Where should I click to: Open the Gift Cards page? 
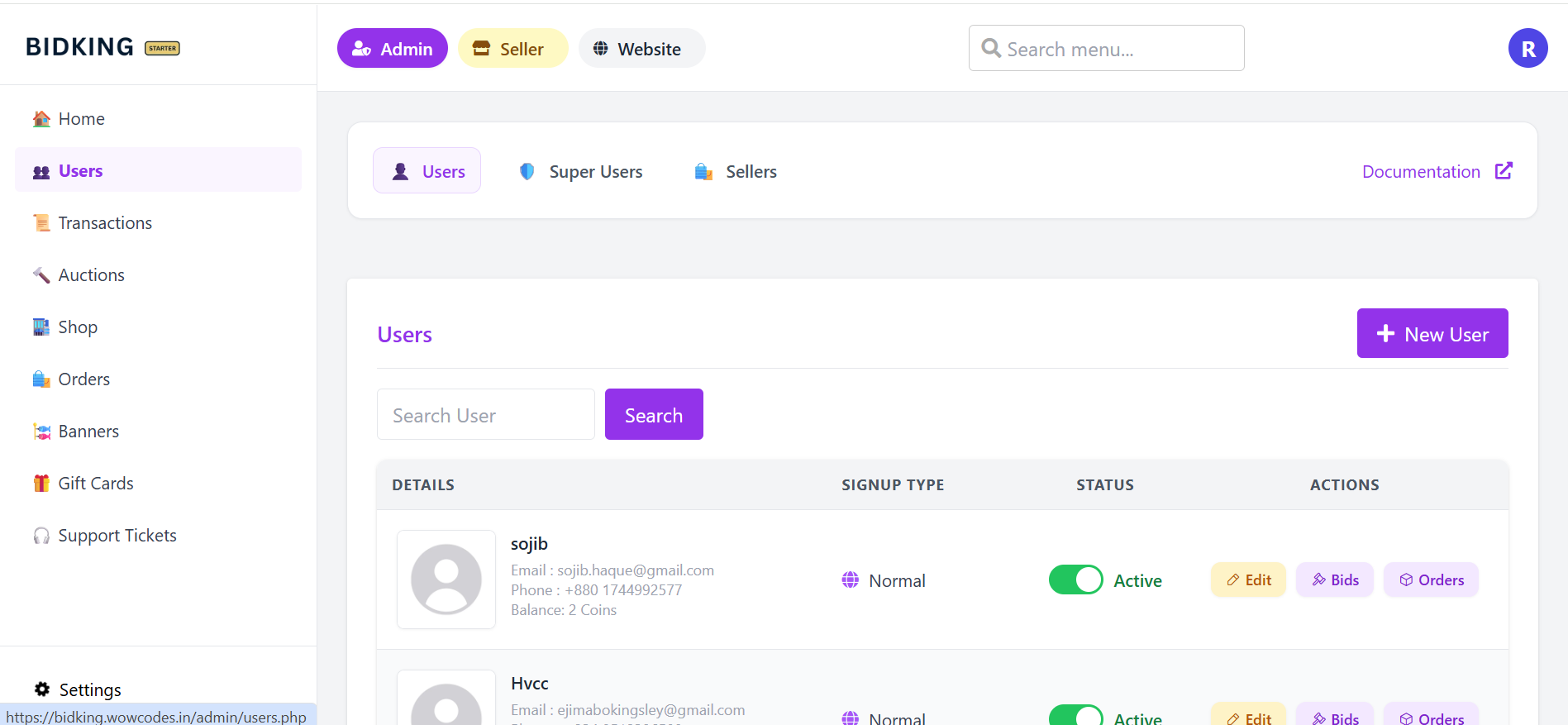point(158,484)
